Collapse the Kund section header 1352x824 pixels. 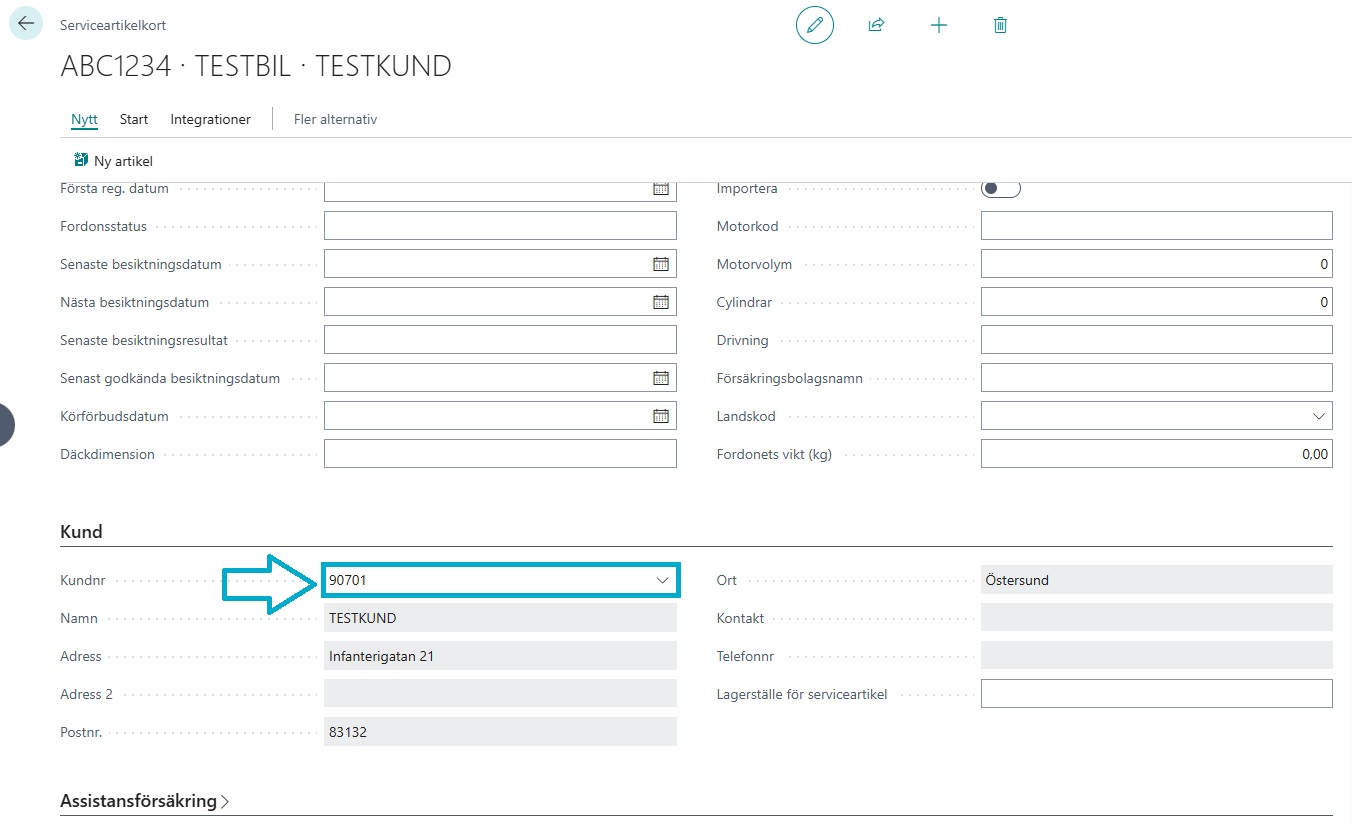click(x=81, y=532)
